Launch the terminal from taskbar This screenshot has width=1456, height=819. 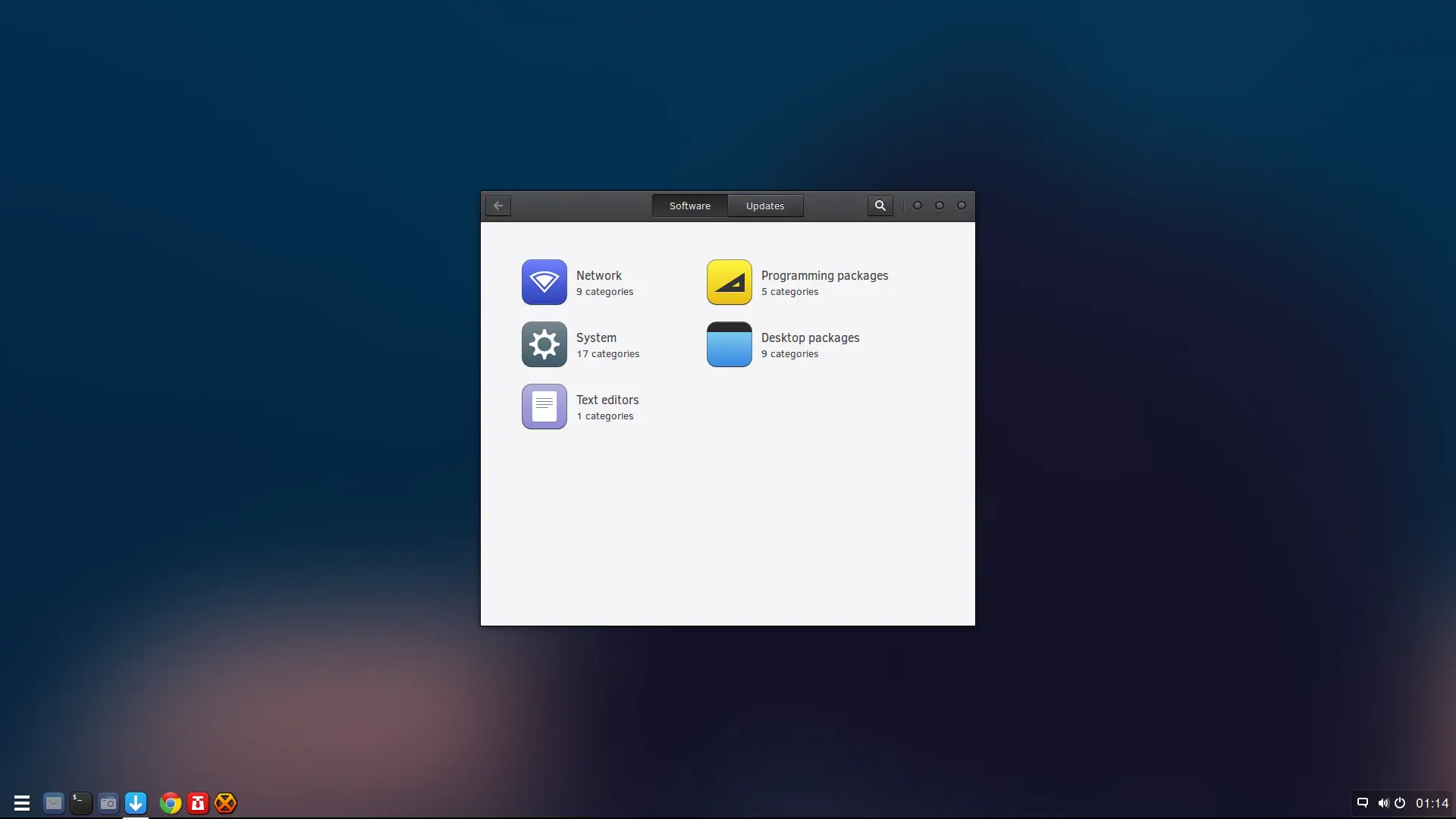(x=80, y=803)
